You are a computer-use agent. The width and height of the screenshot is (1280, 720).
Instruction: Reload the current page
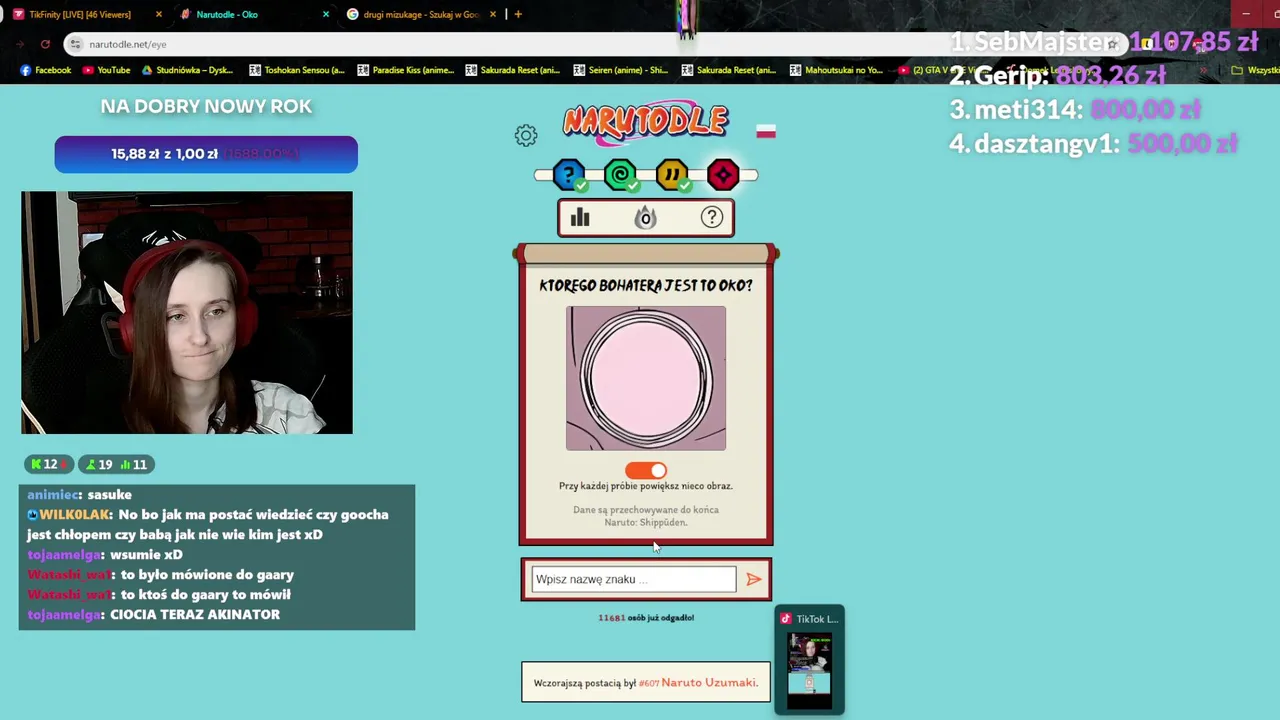45,44
